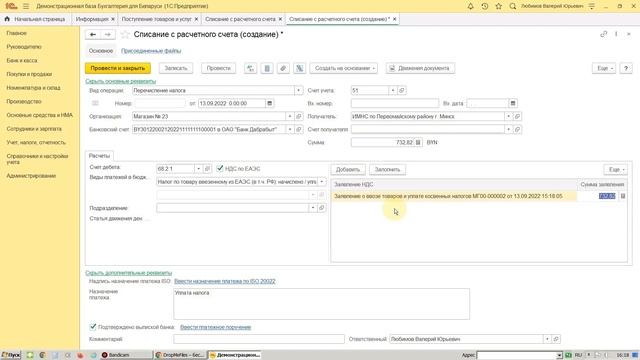Open the Подразделение card icon
Screen dimensions: 640x360
[322, 208]
